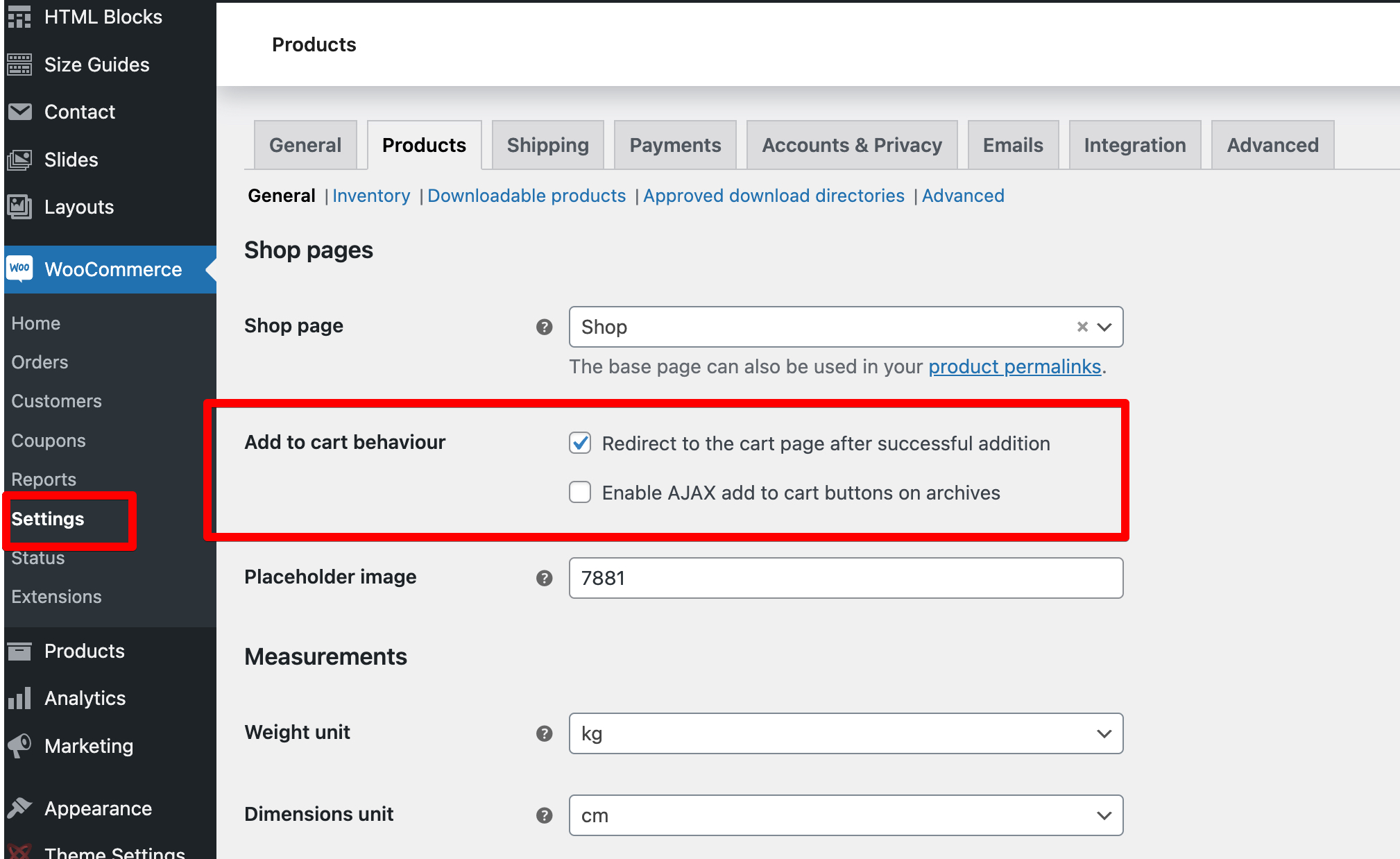The height and width of the screenshot is (859, 1400).
Task: Click the Placeholder image help icon
Action: click(x=544, y=578)
